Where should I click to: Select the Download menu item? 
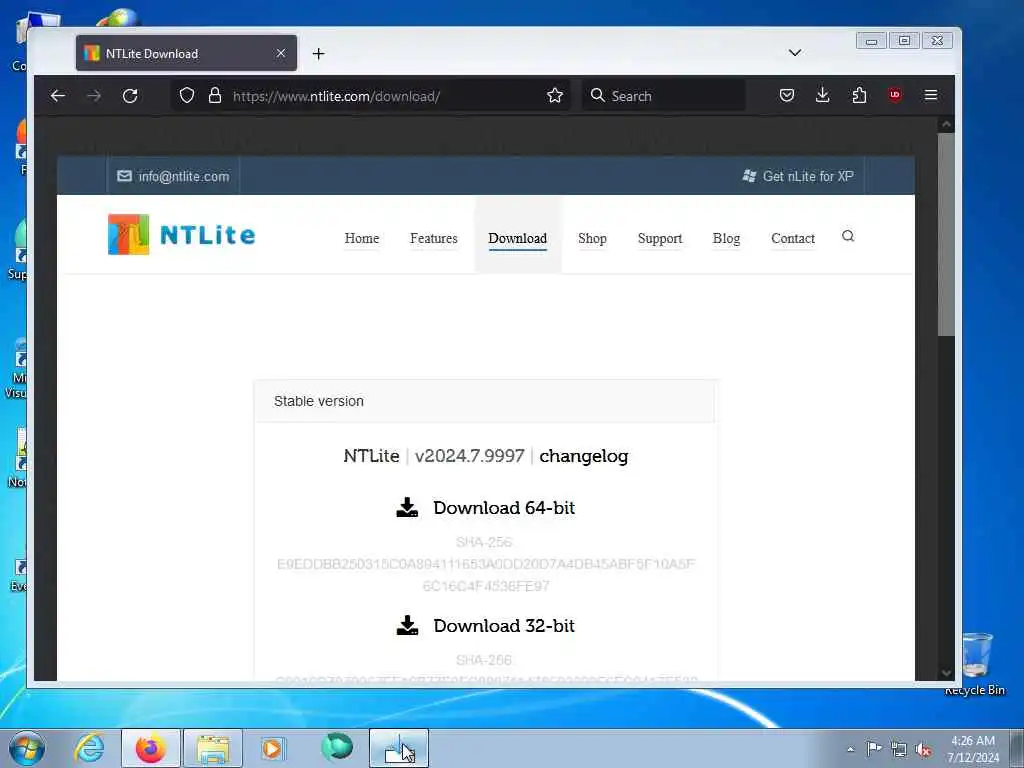coord(517,238)
